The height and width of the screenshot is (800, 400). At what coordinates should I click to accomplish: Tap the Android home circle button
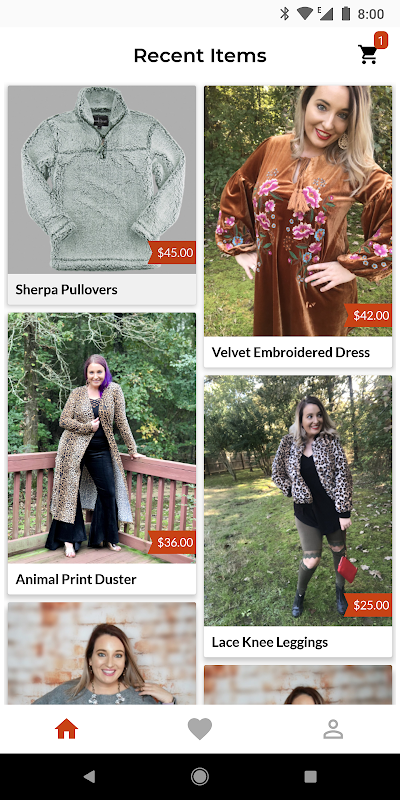pyautogui.click(x=199, y=777)
